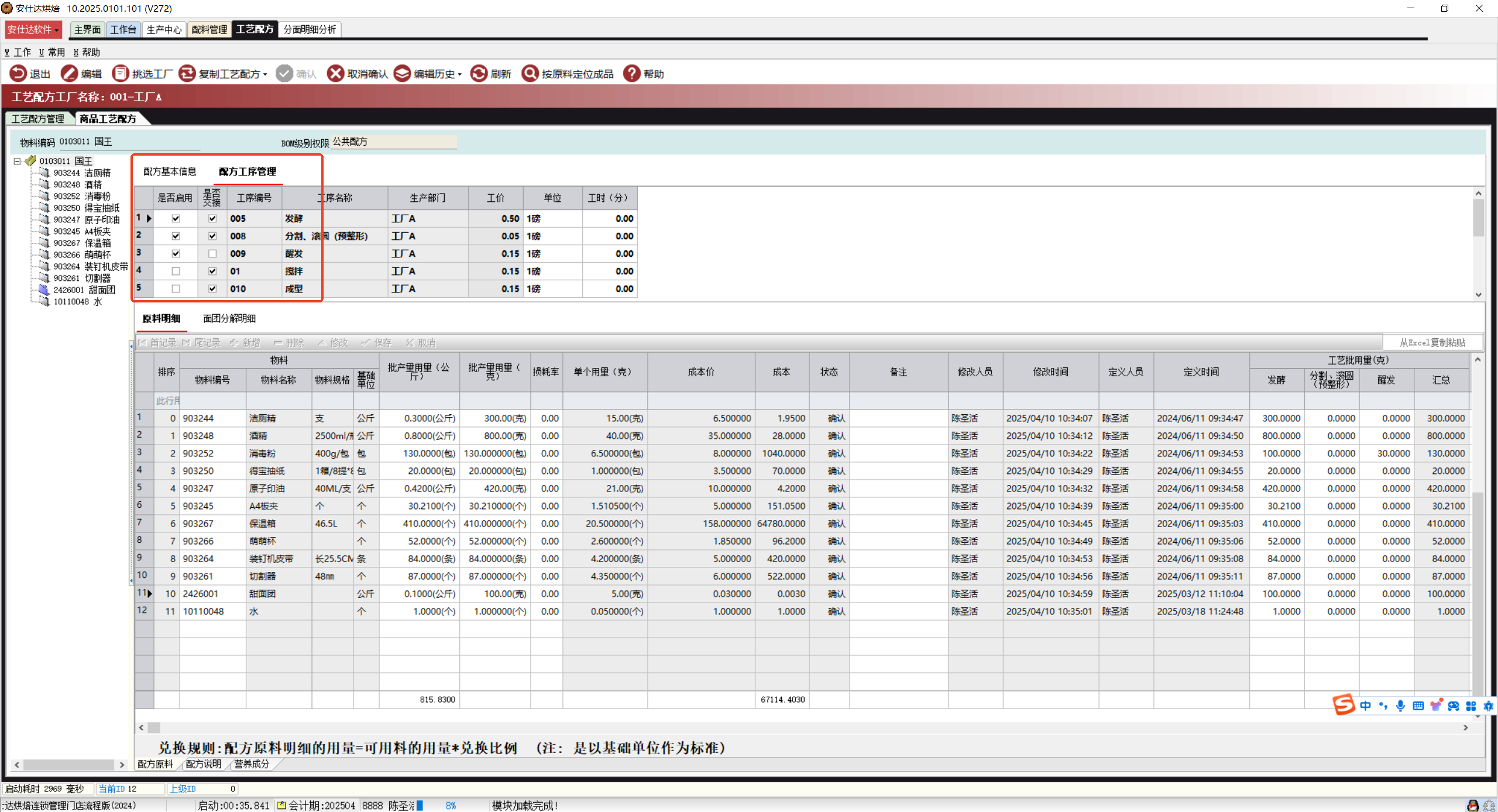Open the 安仕达软件 red menu button
This screenshot has width=1498, height=812.
(x=33, y=29)
